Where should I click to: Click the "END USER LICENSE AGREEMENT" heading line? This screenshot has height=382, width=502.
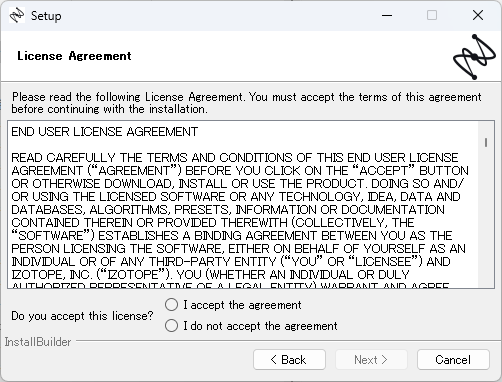105,132
